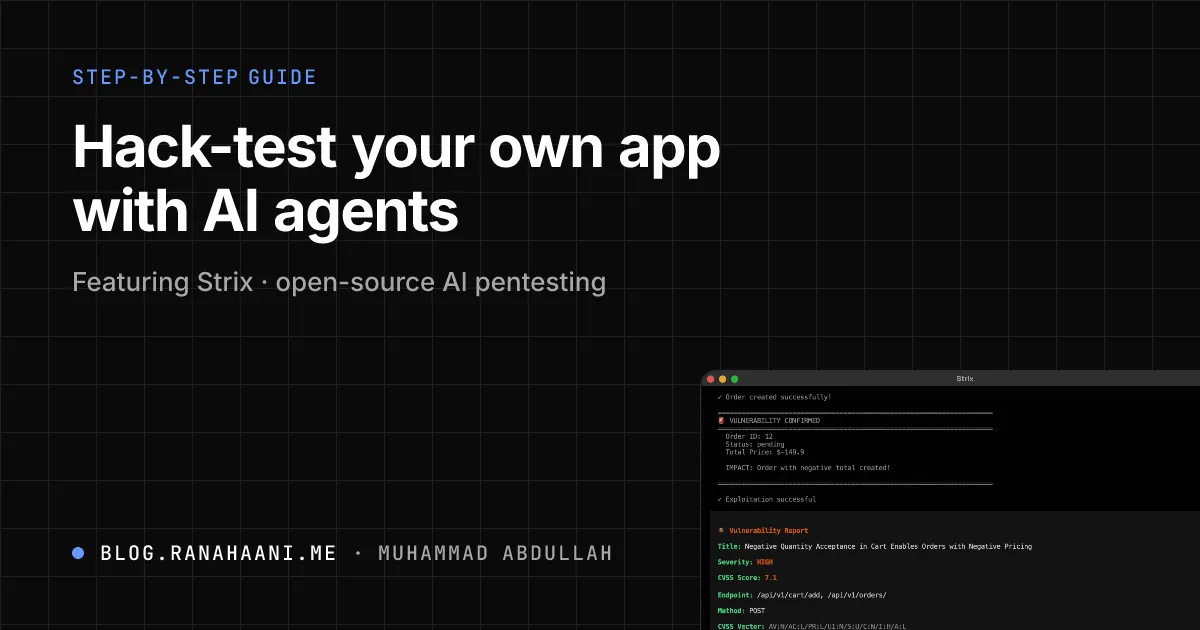The height and width of the screenshot is (630, 1200).
Task: Click the 'CVSS Score: 7.1' line
Action: point(747,578)
